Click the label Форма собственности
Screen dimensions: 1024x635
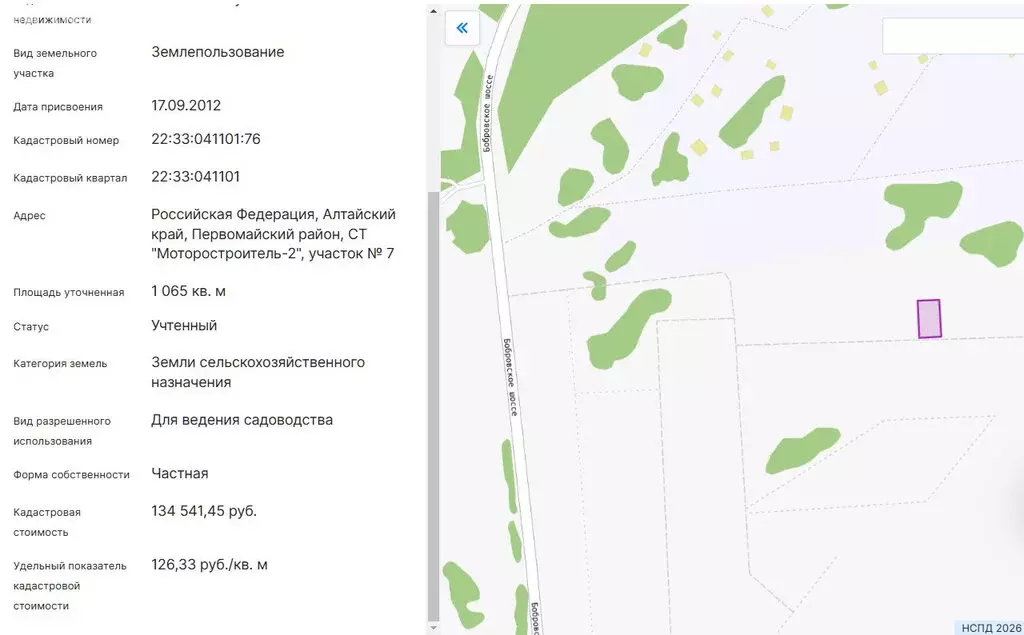(x=71, y=475)
